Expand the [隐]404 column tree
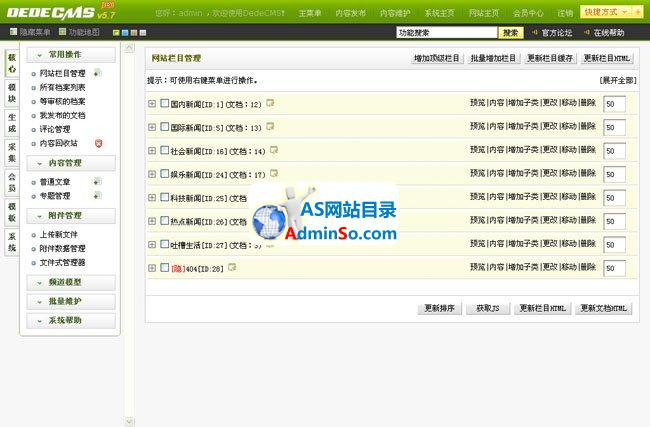This screenshot has width=650, height=427. click(152, 268)
